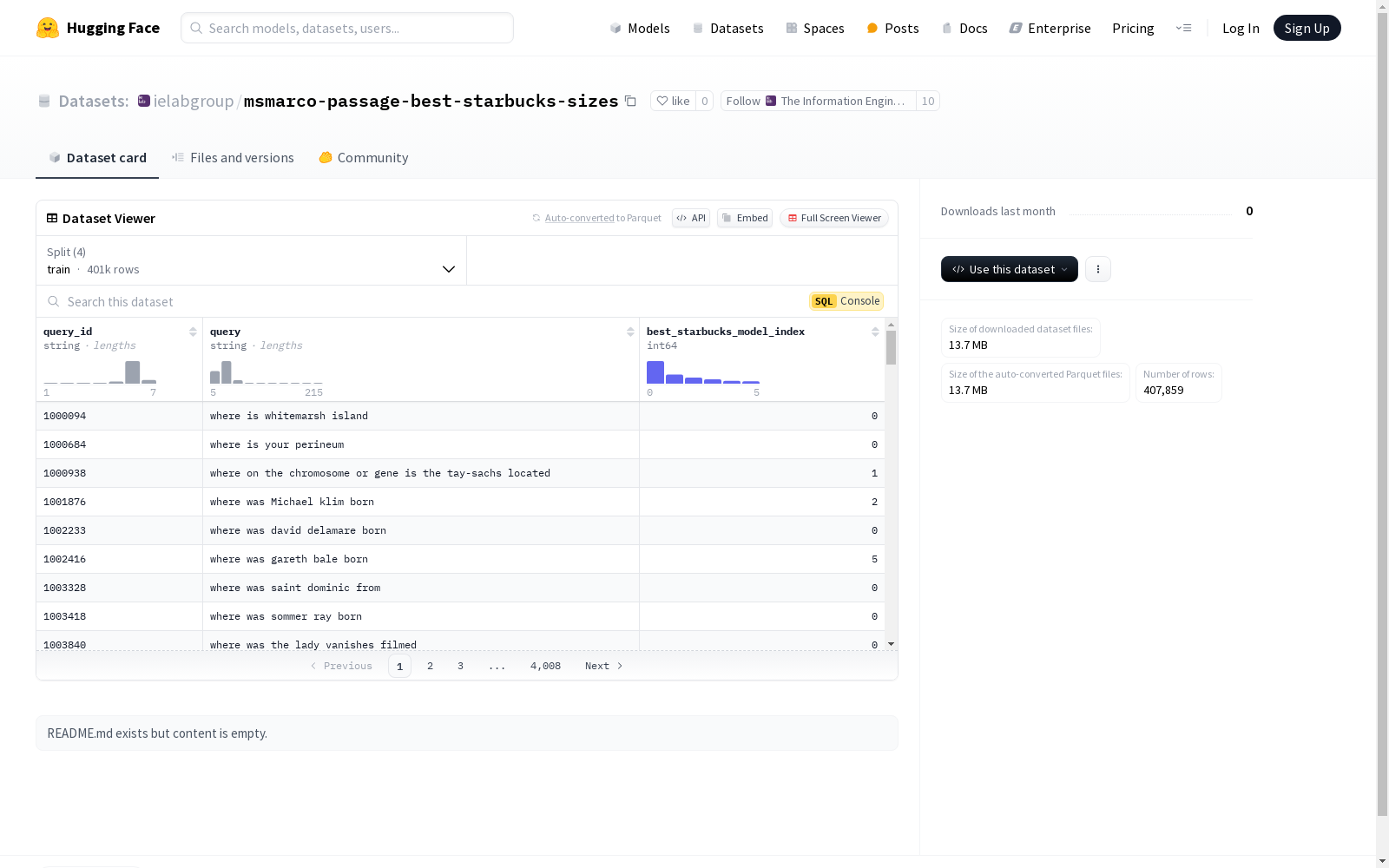Click the query_id lengths histogram
This screenshot has width=1389, height=868.
pos(101,372)
